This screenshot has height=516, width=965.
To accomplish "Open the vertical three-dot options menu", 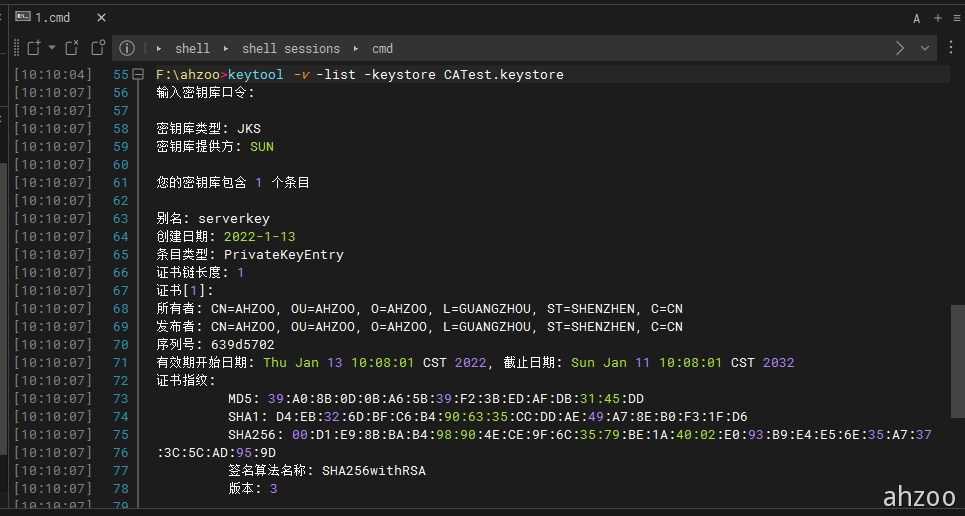I will coord(951,48).
